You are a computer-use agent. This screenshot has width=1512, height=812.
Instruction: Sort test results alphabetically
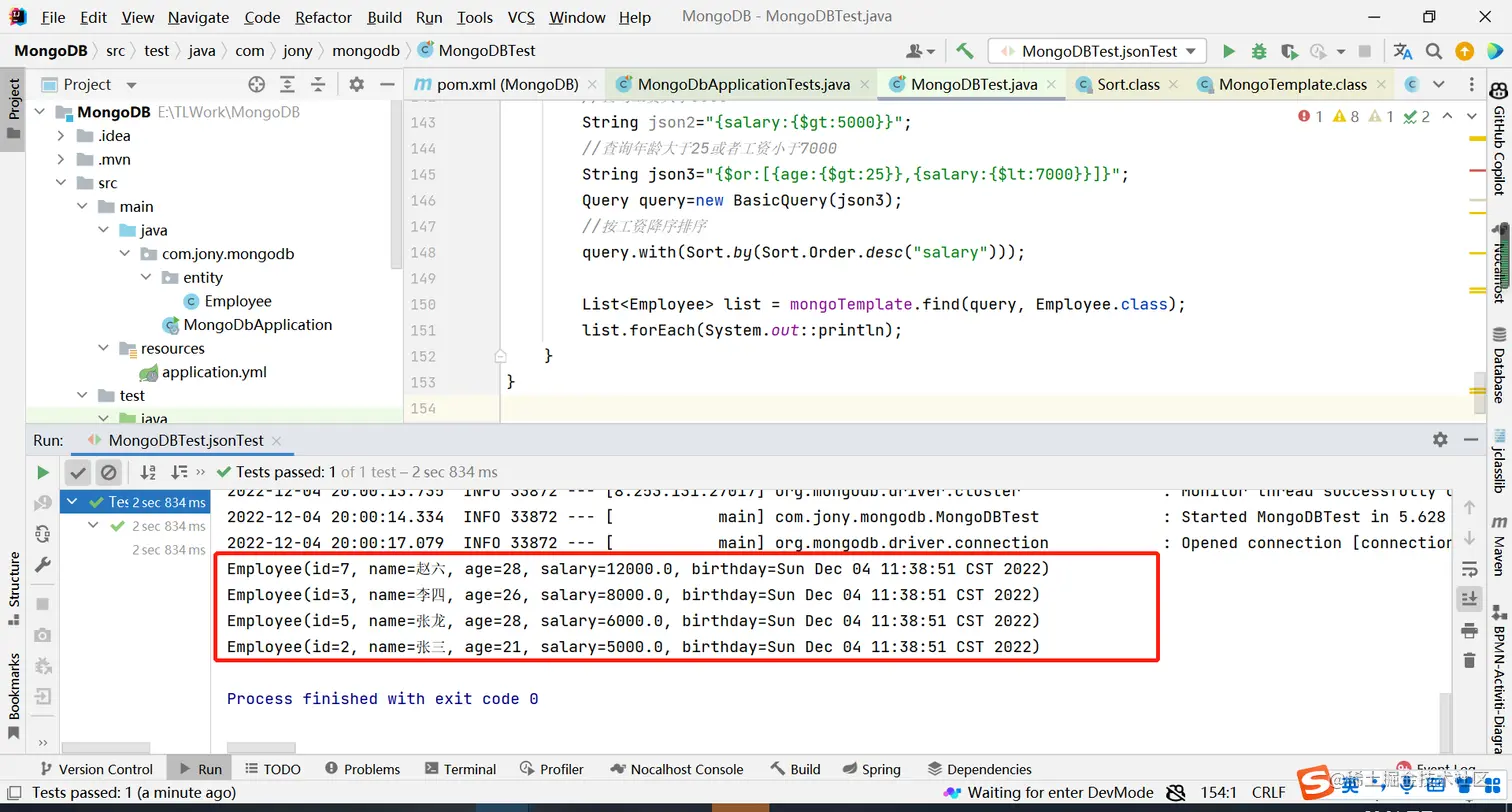pos(148,472)
